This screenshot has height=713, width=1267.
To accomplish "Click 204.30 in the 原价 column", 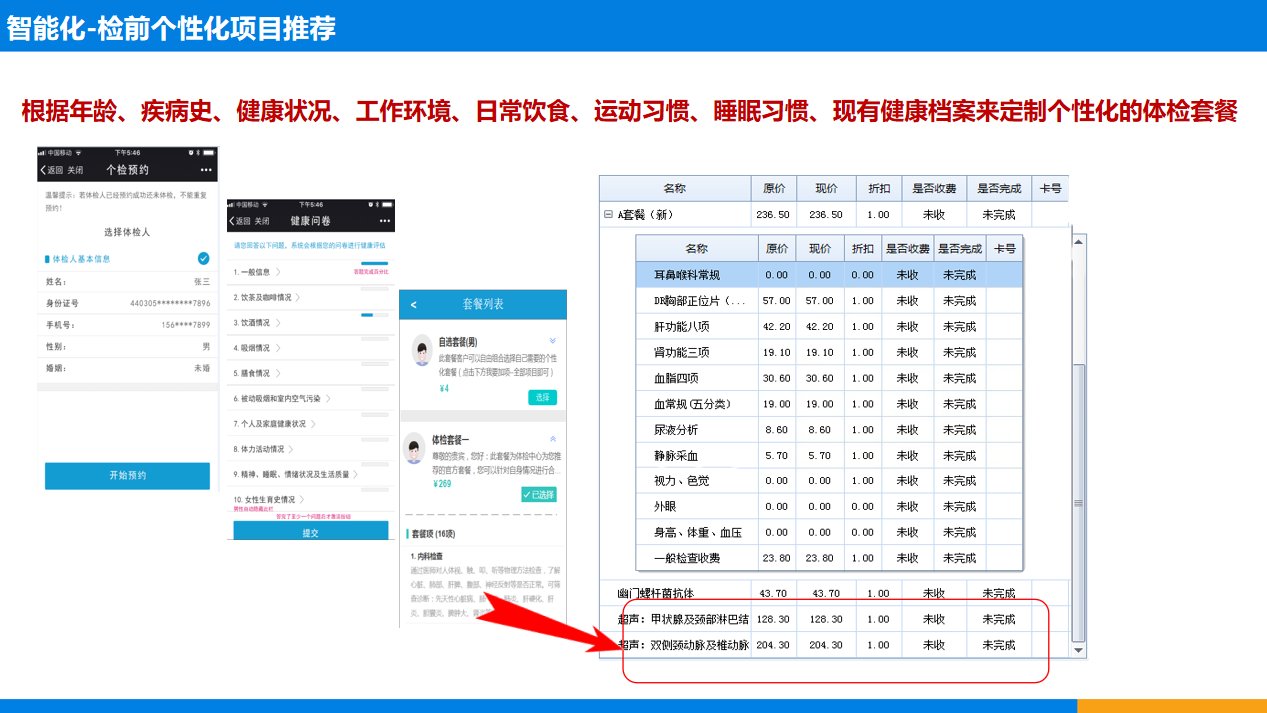I will click(775, 646).
